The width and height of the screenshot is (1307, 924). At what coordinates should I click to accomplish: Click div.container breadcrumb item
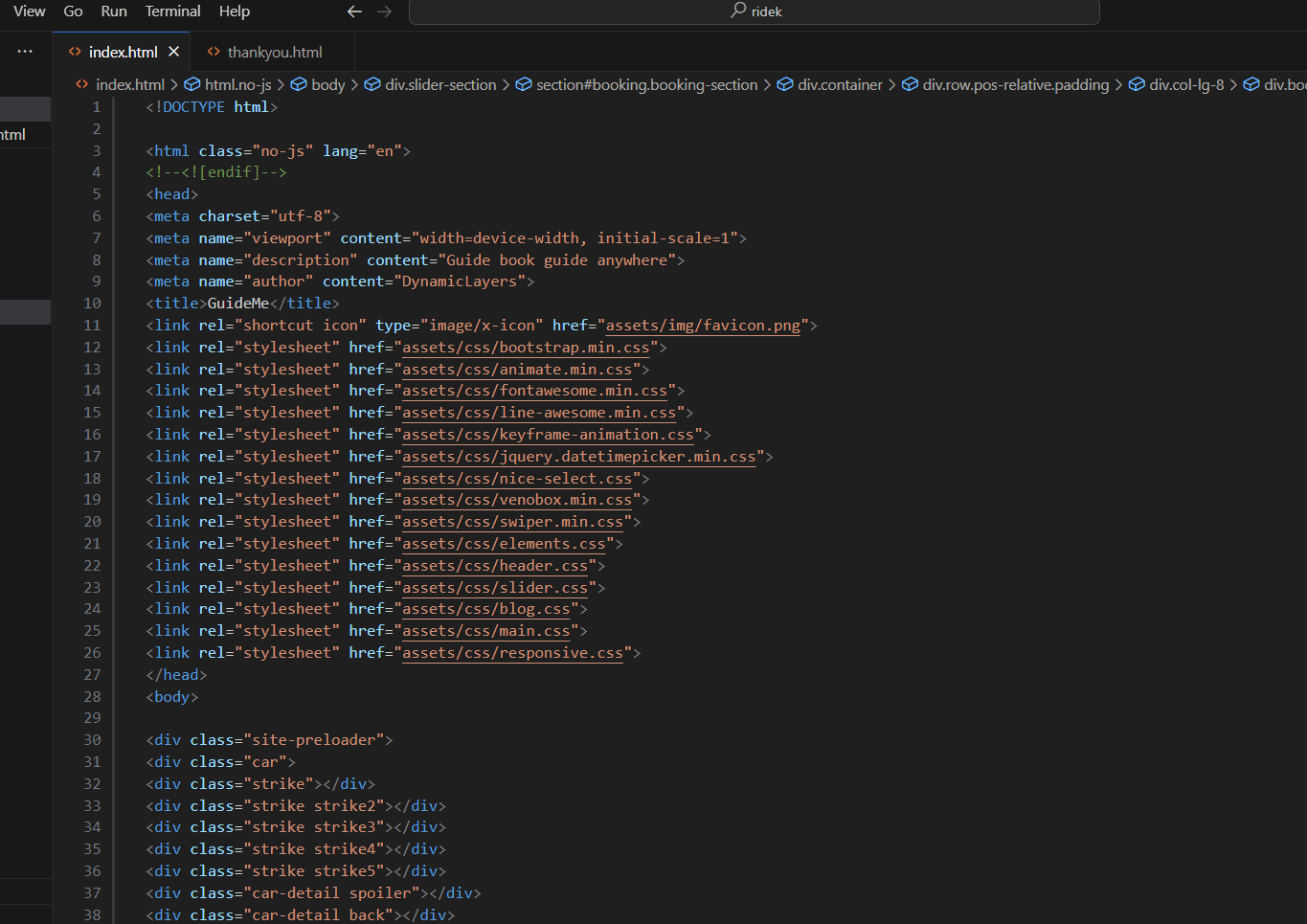(840, 85)
